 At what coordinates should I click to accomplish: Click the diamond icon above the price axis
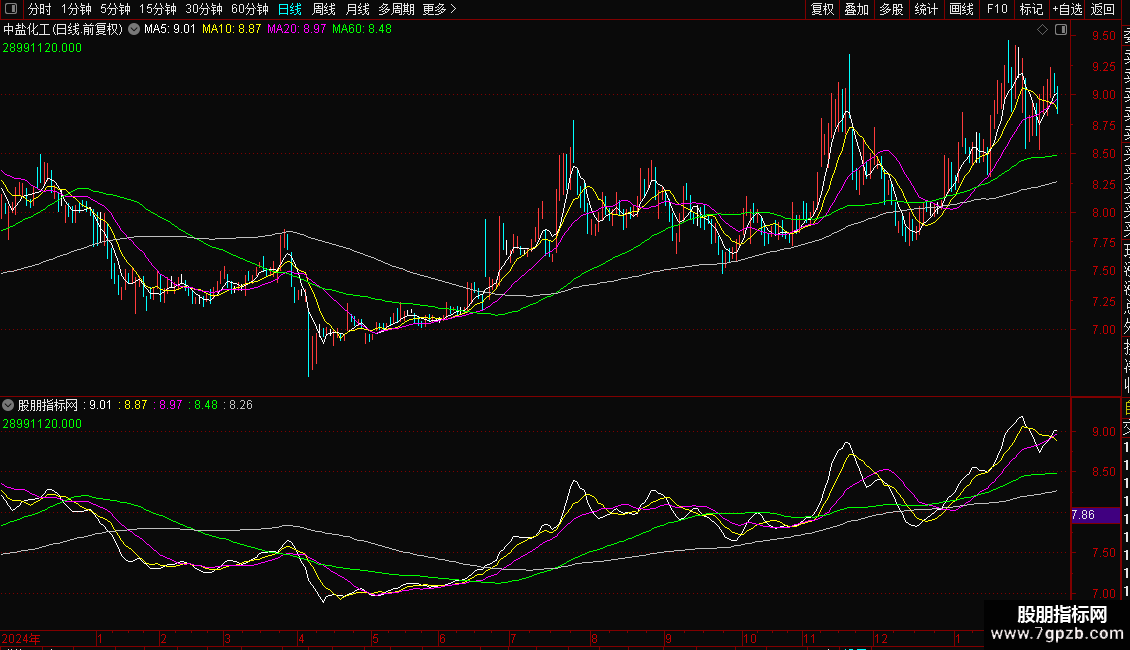tap(1042, 30)
